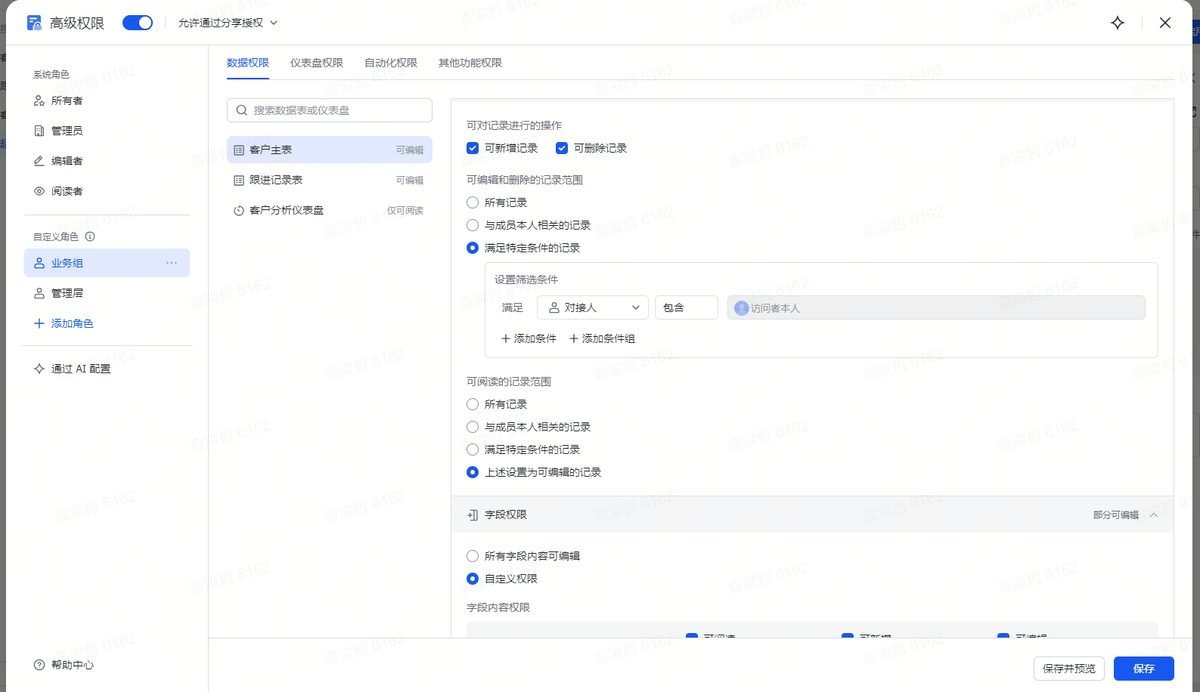Select 所有记录 under 可阅读的记录范围
1200x692 pixels.
(x=473, y=404)
